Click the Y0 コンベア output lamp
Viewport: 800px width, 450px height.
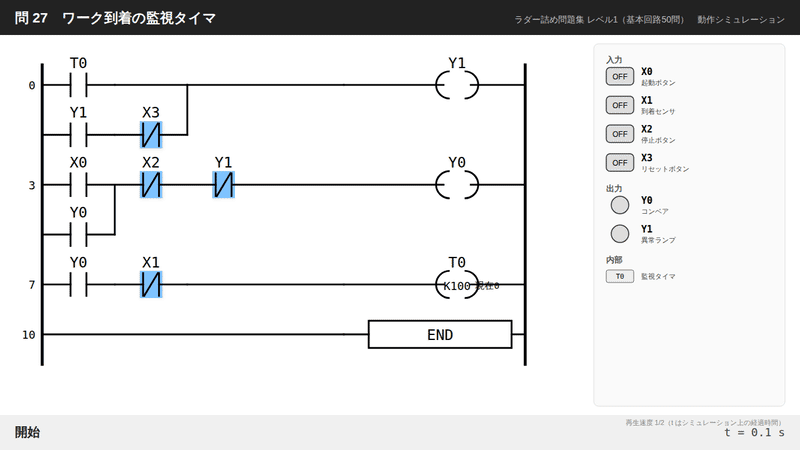coord(619,205)
